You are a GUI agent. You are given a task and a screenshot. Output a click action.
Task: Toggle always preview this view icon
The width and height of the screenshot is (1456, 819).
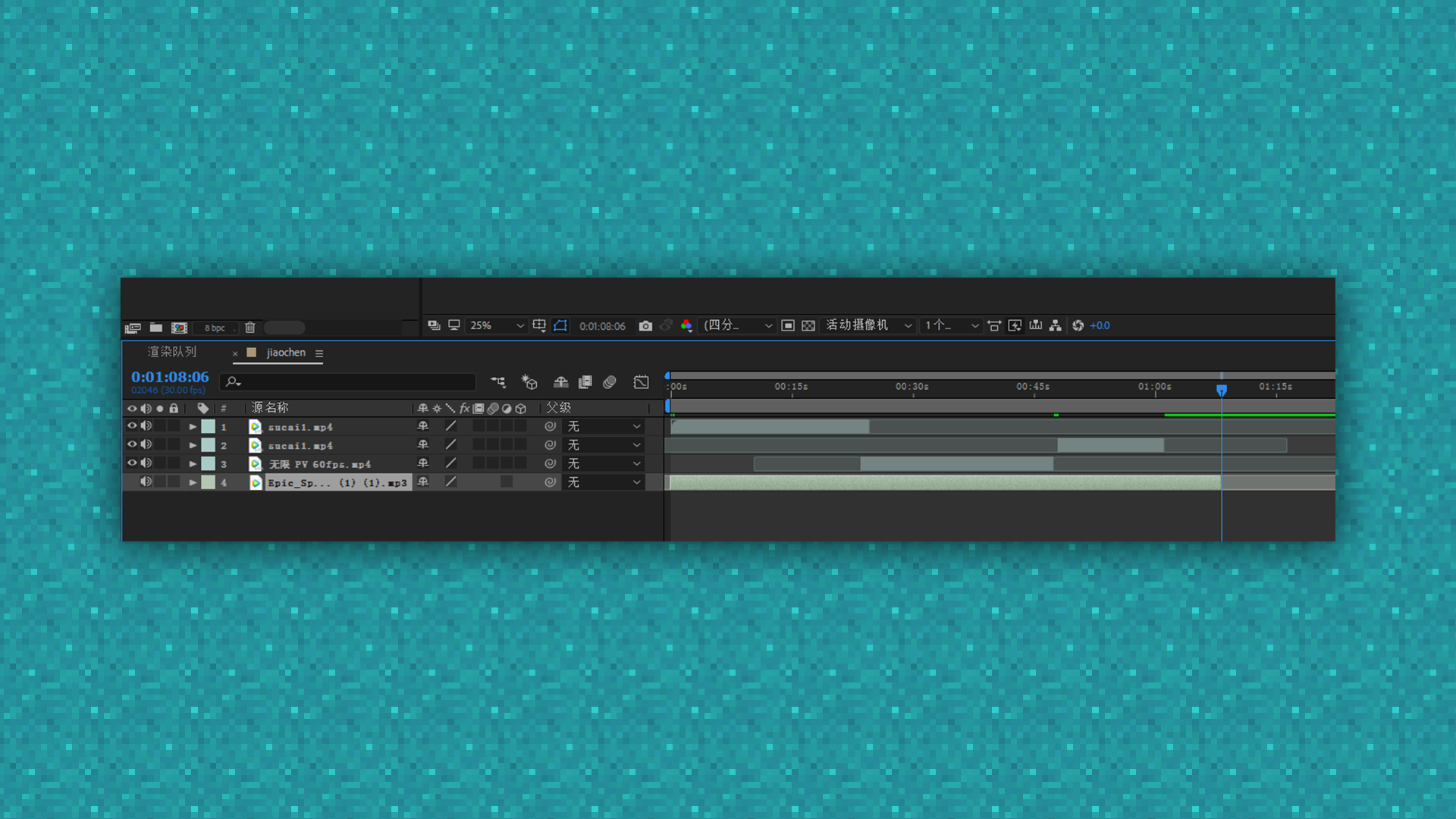(x=434, y=325)
